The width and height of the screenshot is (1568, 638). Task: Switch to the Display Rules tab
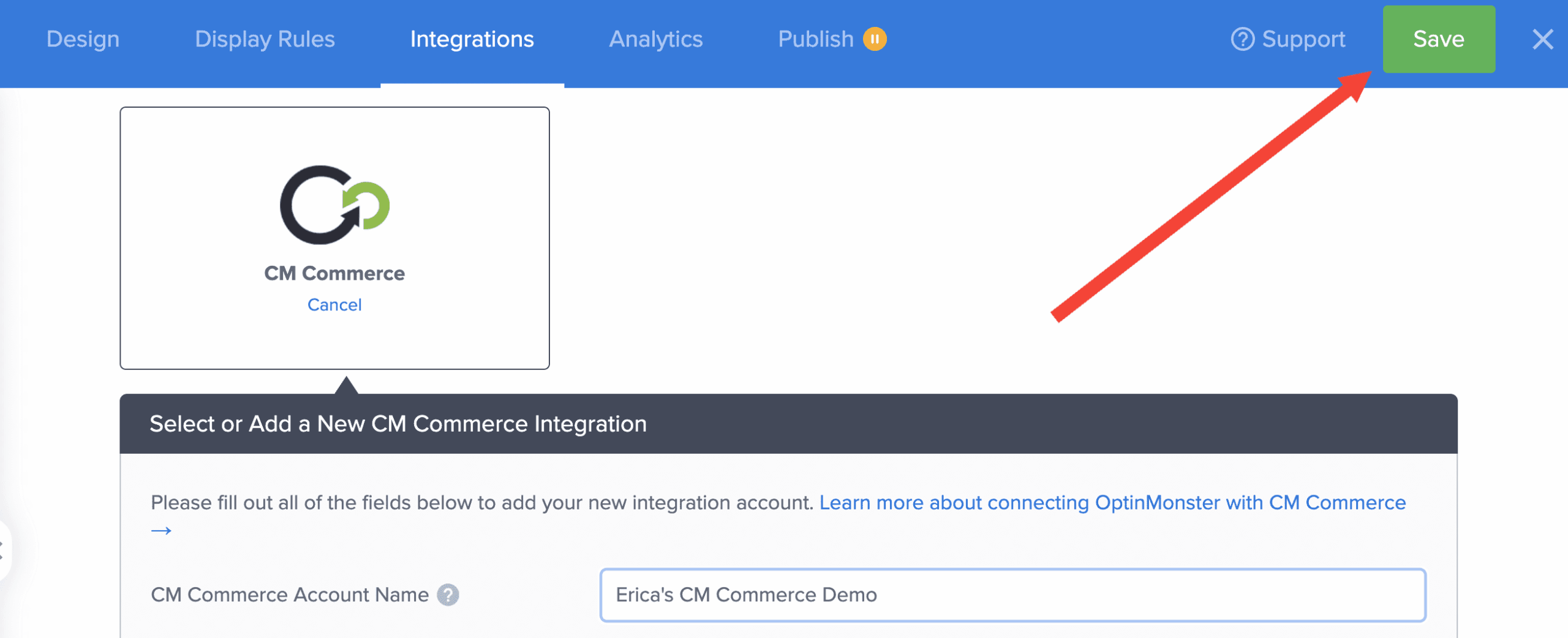(x=265, y=39)
